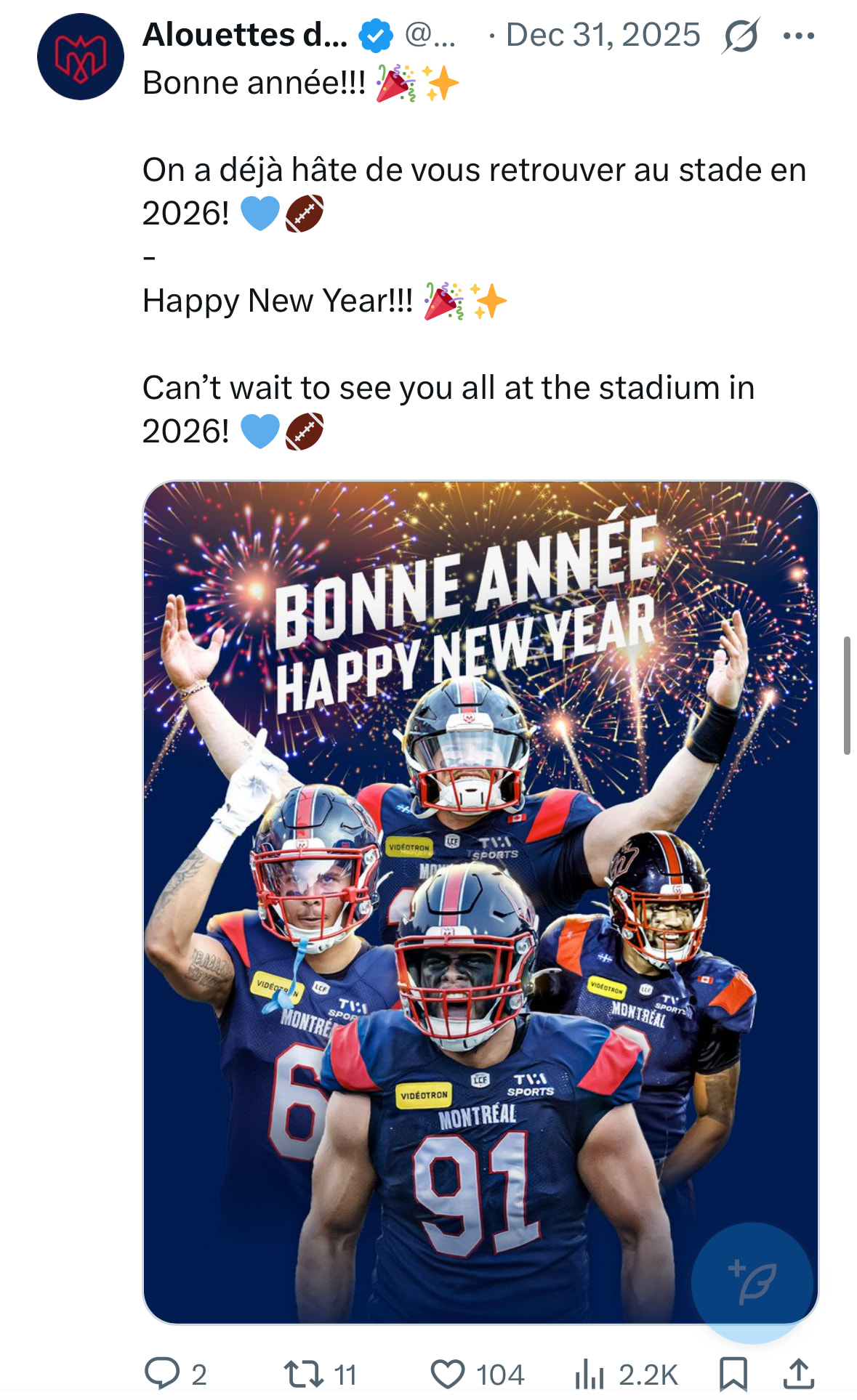Open the Alouettes profile avatar
This screenshot has width=857, height=1400.
80,57
